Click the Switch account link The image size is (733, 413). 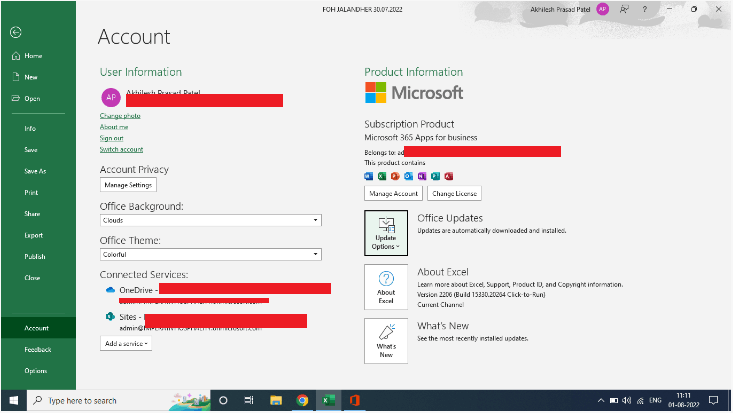(x=121, y=149)
